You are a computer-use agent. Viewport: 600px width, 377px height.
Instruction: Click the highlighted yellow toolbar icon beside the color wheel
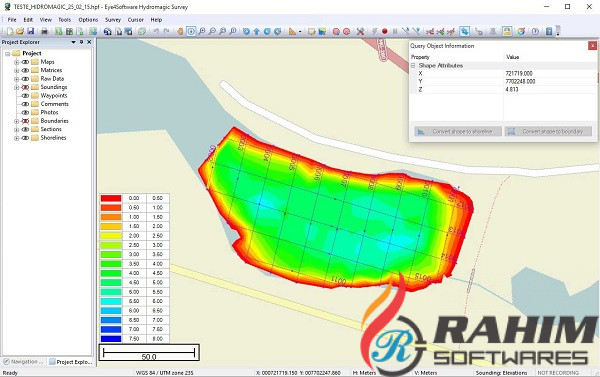[x=507, y=31]
